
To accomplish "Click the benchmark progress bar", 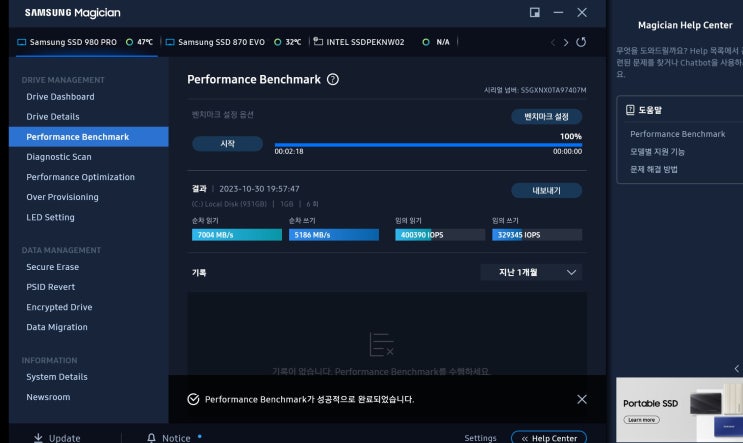I will click(x=428, y=145).
